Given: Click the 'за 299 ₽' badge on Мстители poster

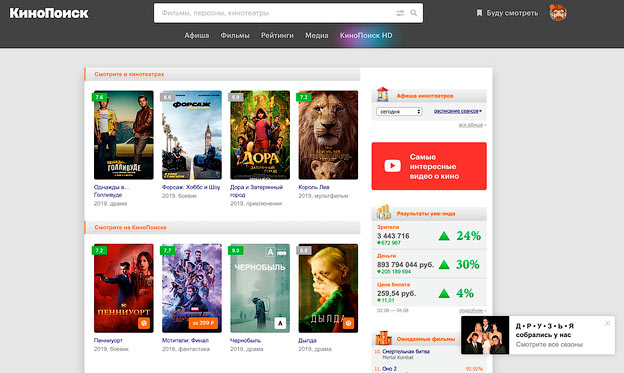Looking at the screenshot, I should click(x=203, y=323).
